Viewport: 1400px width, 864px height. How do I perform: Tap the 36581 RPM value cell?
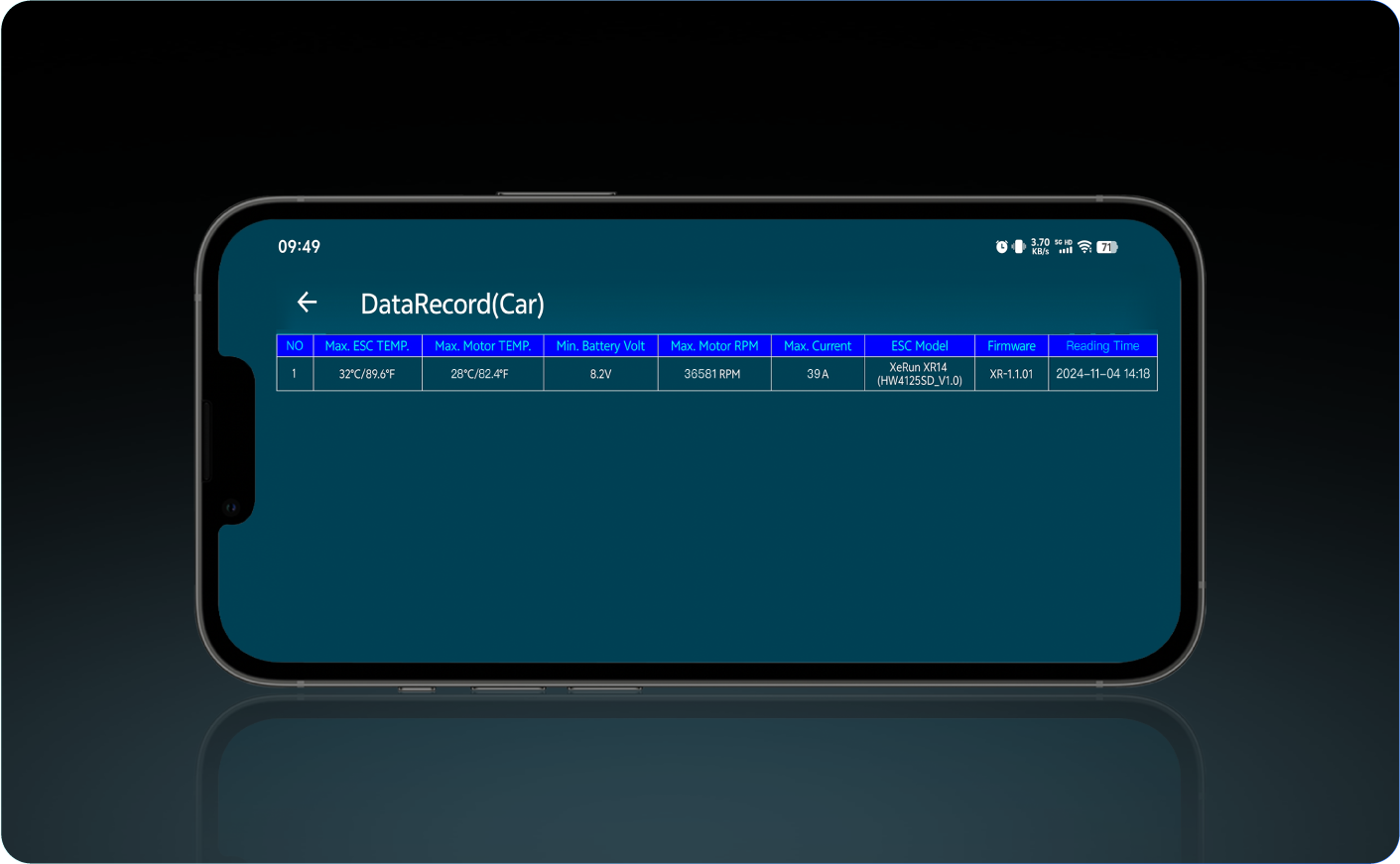pos(712,374)
